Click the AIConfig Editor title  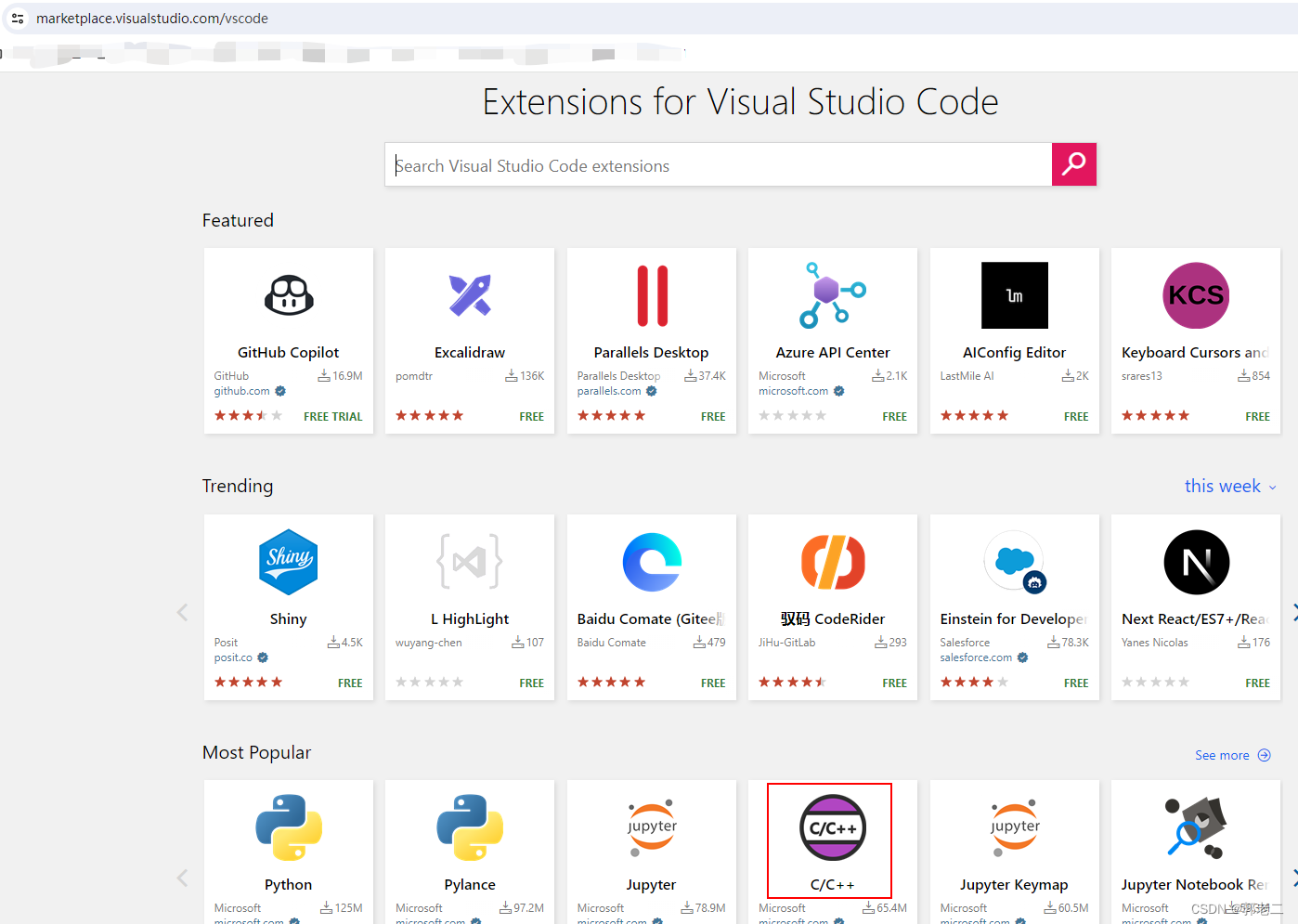tap(1015, 353)
